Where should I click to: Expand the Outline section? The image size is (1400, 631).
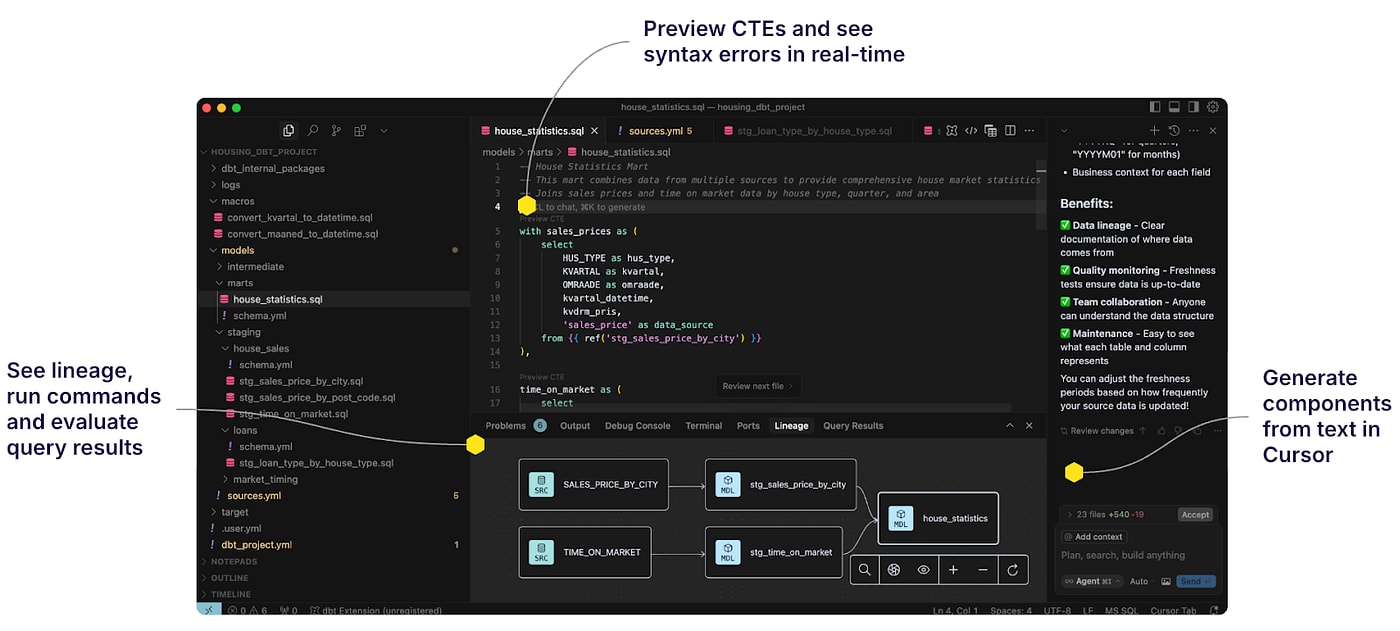tap(229, 577)
